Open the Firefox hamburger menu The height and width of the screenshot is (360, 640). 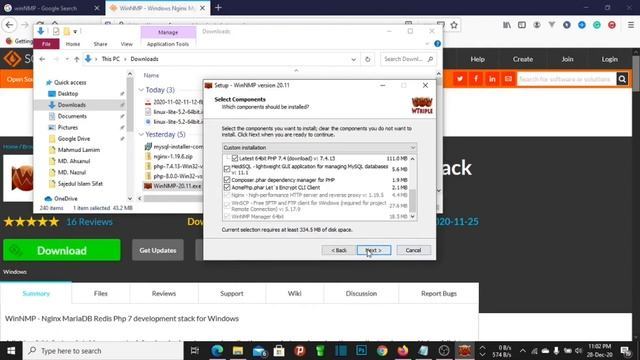click(x=631, y=25)
